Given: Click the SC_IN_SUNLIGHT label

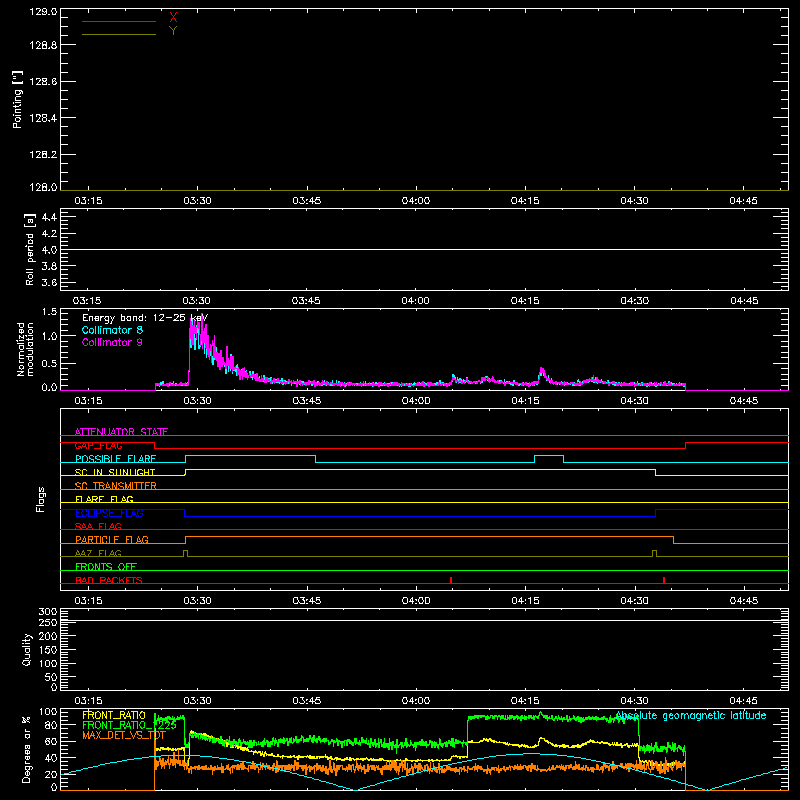Looking at the screenshot, I should pyautogui.click(x=115, y=472).
